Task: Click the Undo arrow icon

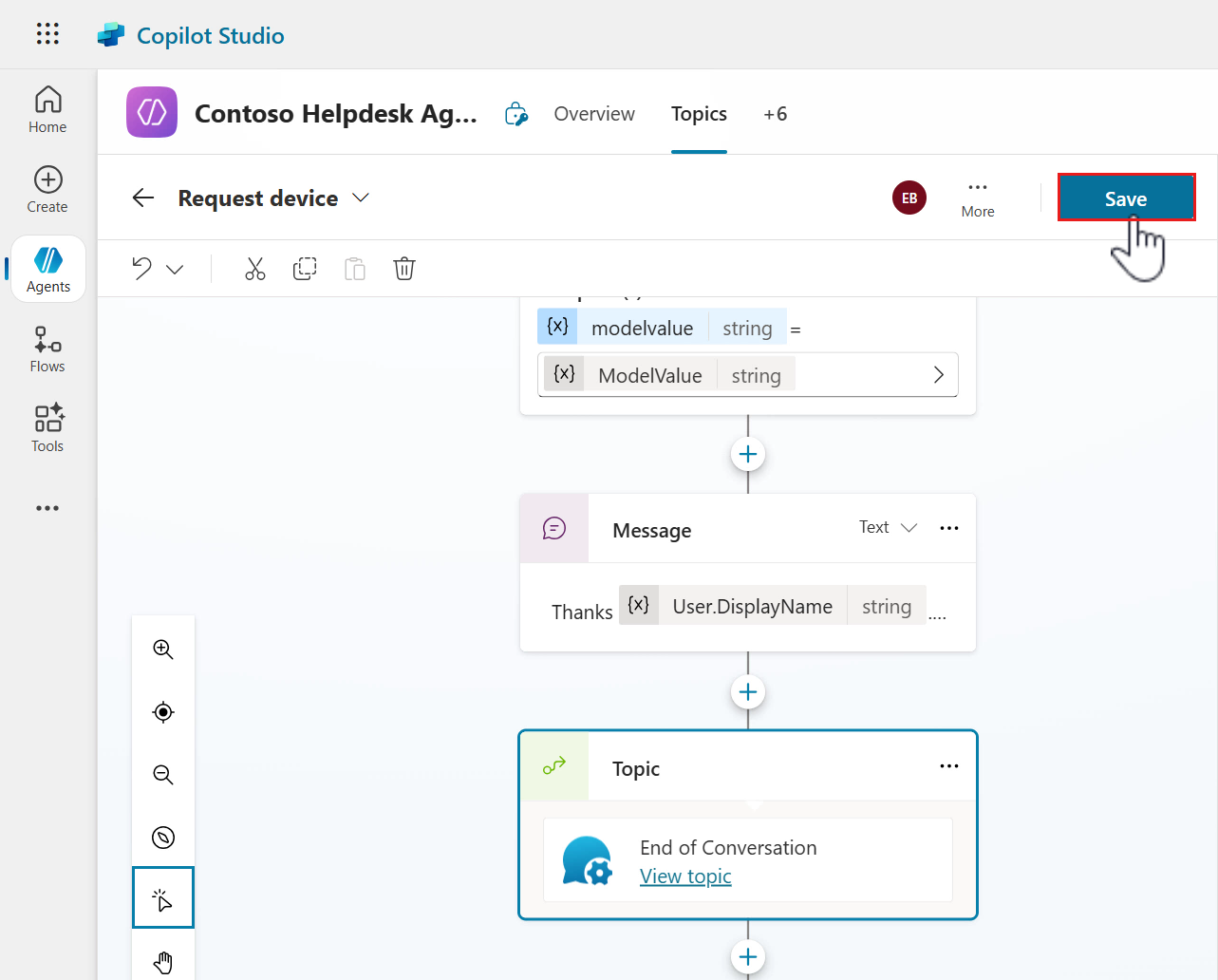Action: [x=142, y=269]
